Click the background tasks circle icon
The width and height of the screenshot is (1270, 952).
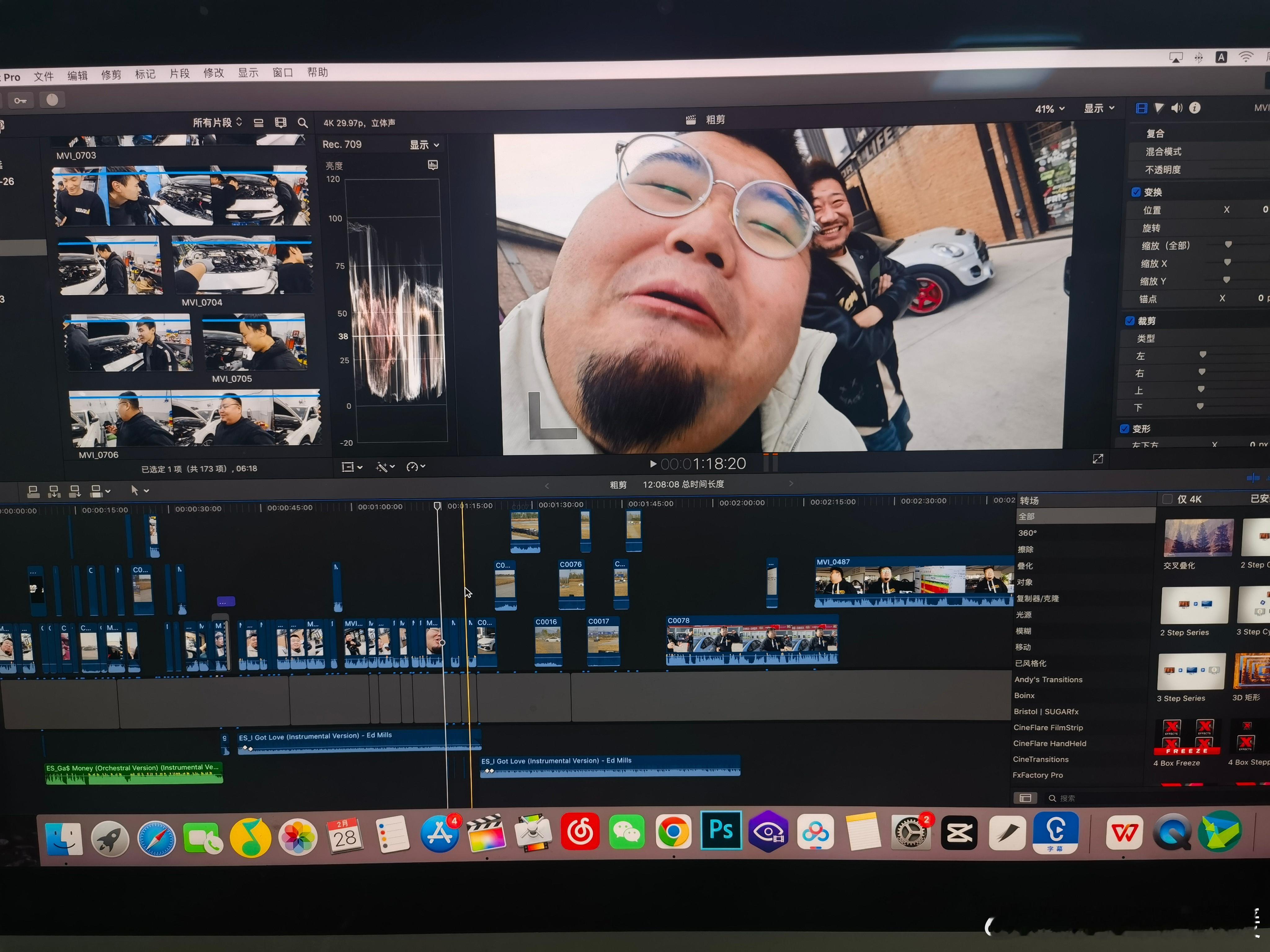(x=52, y=100)
